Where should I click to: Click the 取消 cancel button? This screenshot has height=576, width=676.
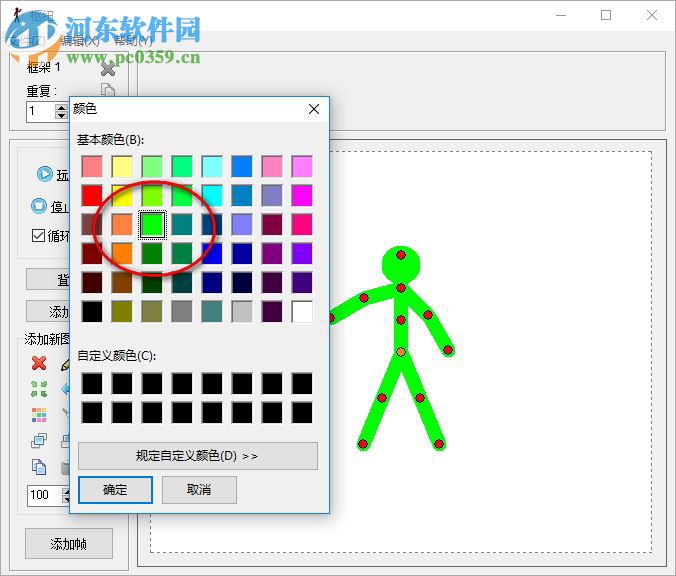199,490
